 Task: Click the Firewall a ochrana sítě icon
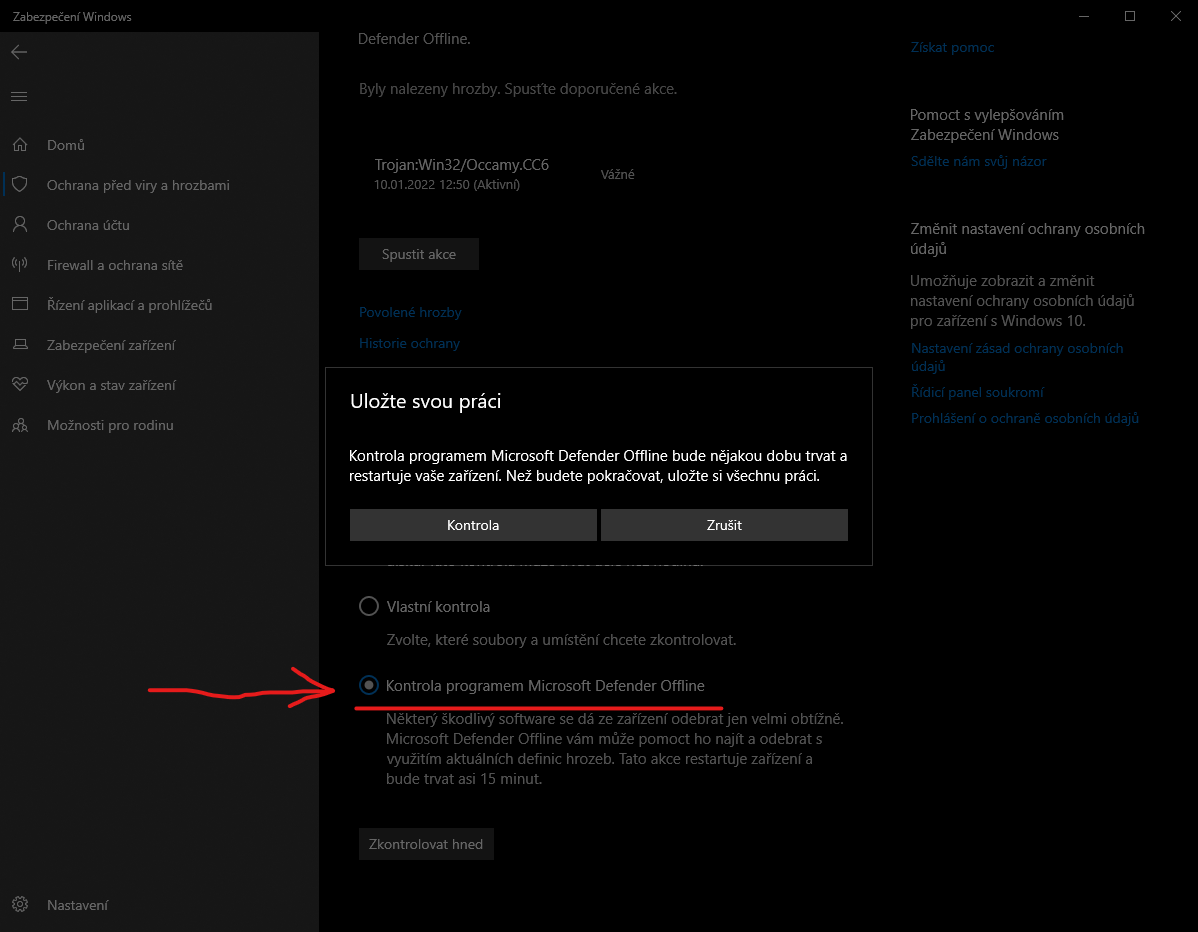coord(20,265)
